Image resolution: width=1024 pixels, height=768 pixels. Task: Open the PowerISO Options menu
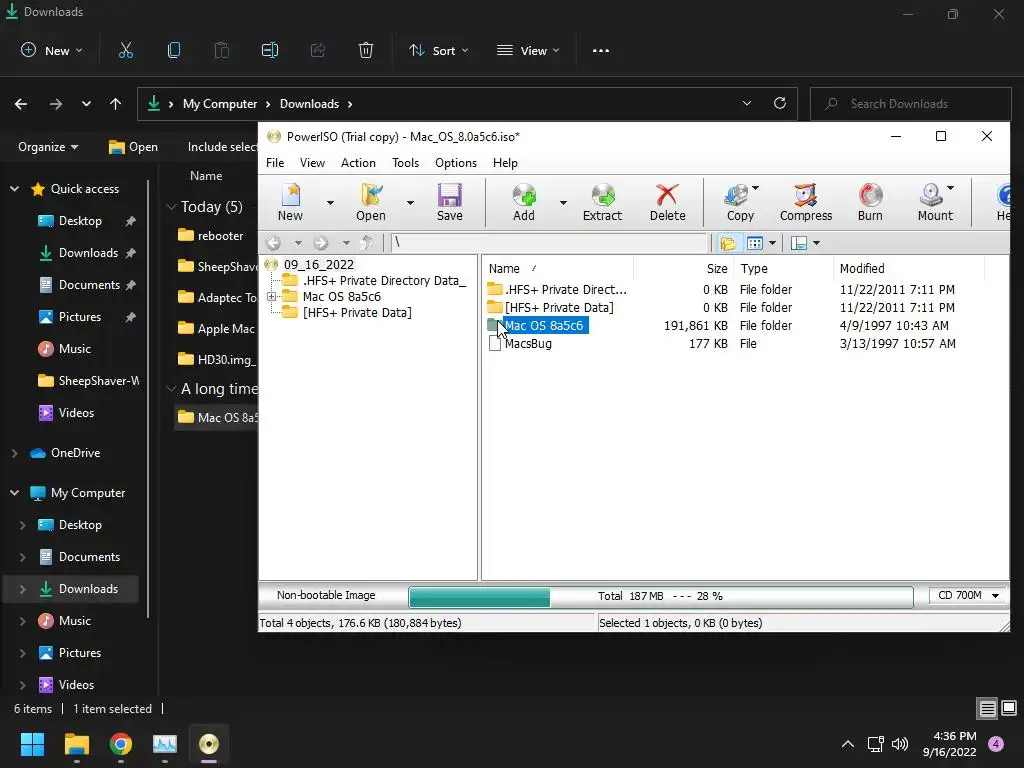pos(456,163)
